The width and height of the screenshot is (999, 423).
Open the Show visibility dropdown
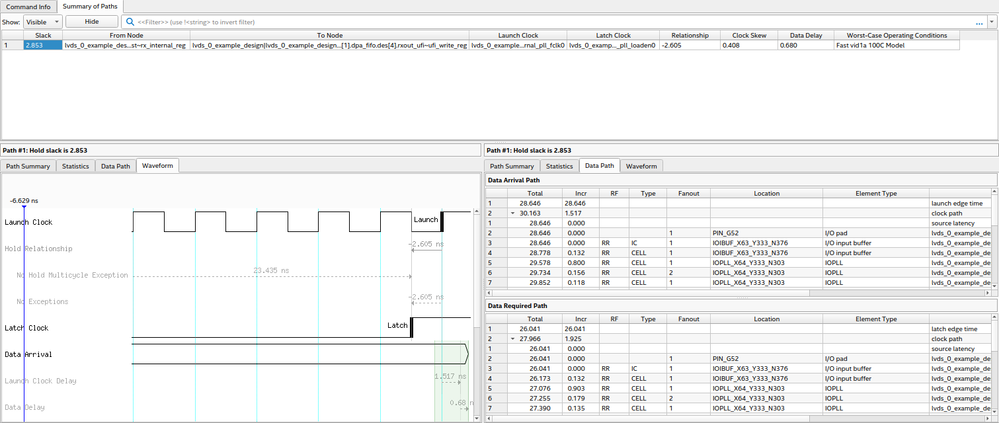42,21
